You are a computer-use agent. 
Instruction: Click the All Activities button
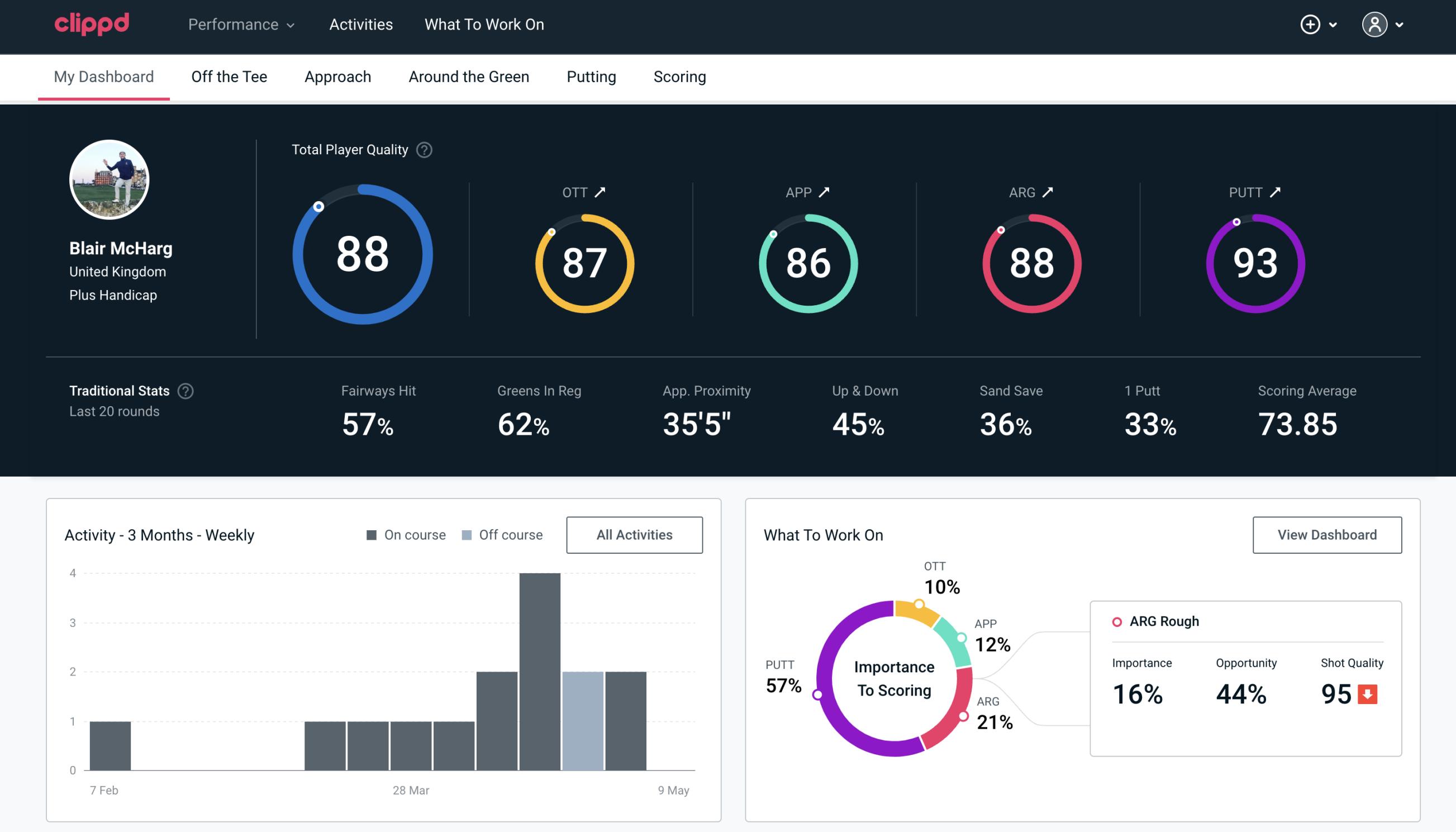[634, 535]
